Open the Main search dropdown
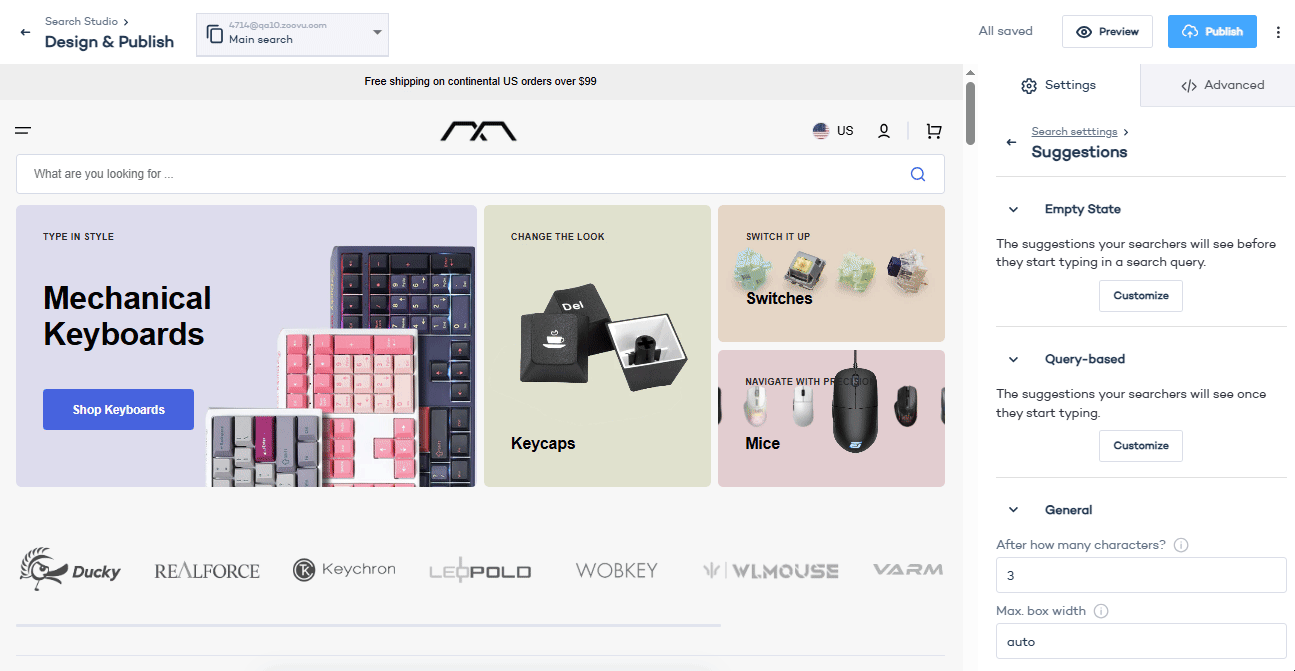1295x671 pixels. [x=377, y=33]
